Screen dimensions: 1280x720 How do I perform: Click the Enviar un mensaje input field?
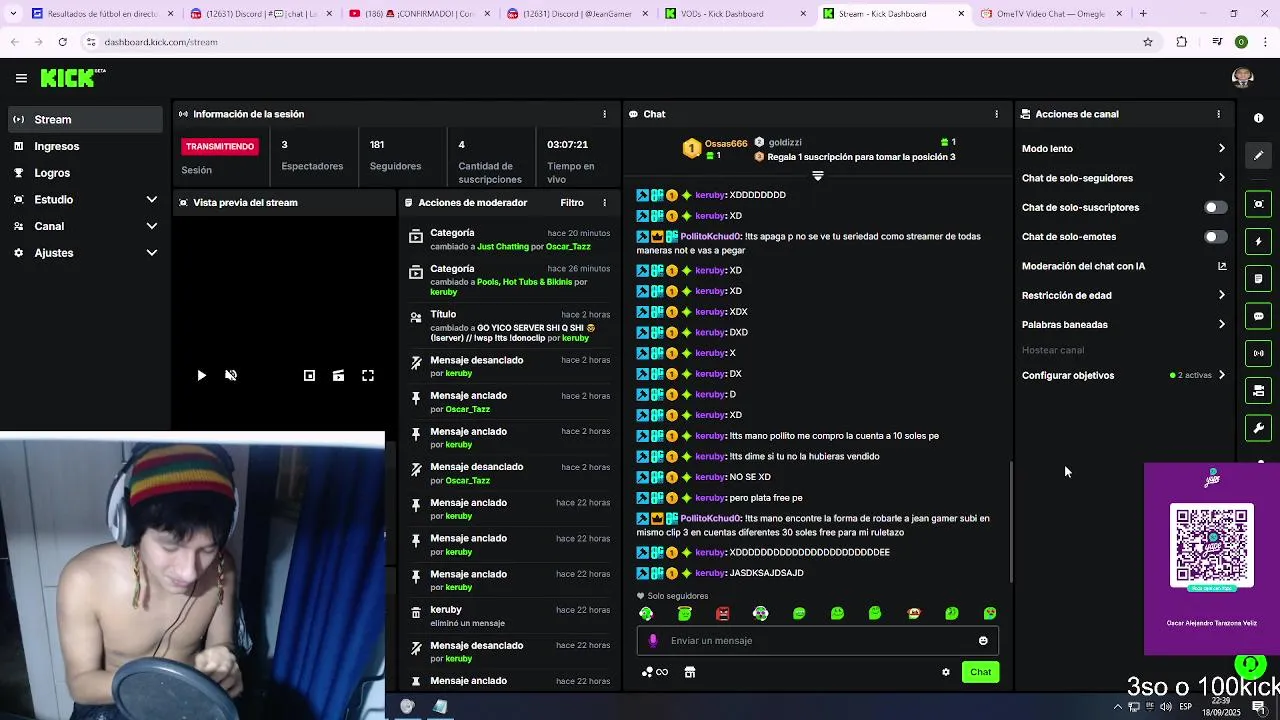point(818,641)
